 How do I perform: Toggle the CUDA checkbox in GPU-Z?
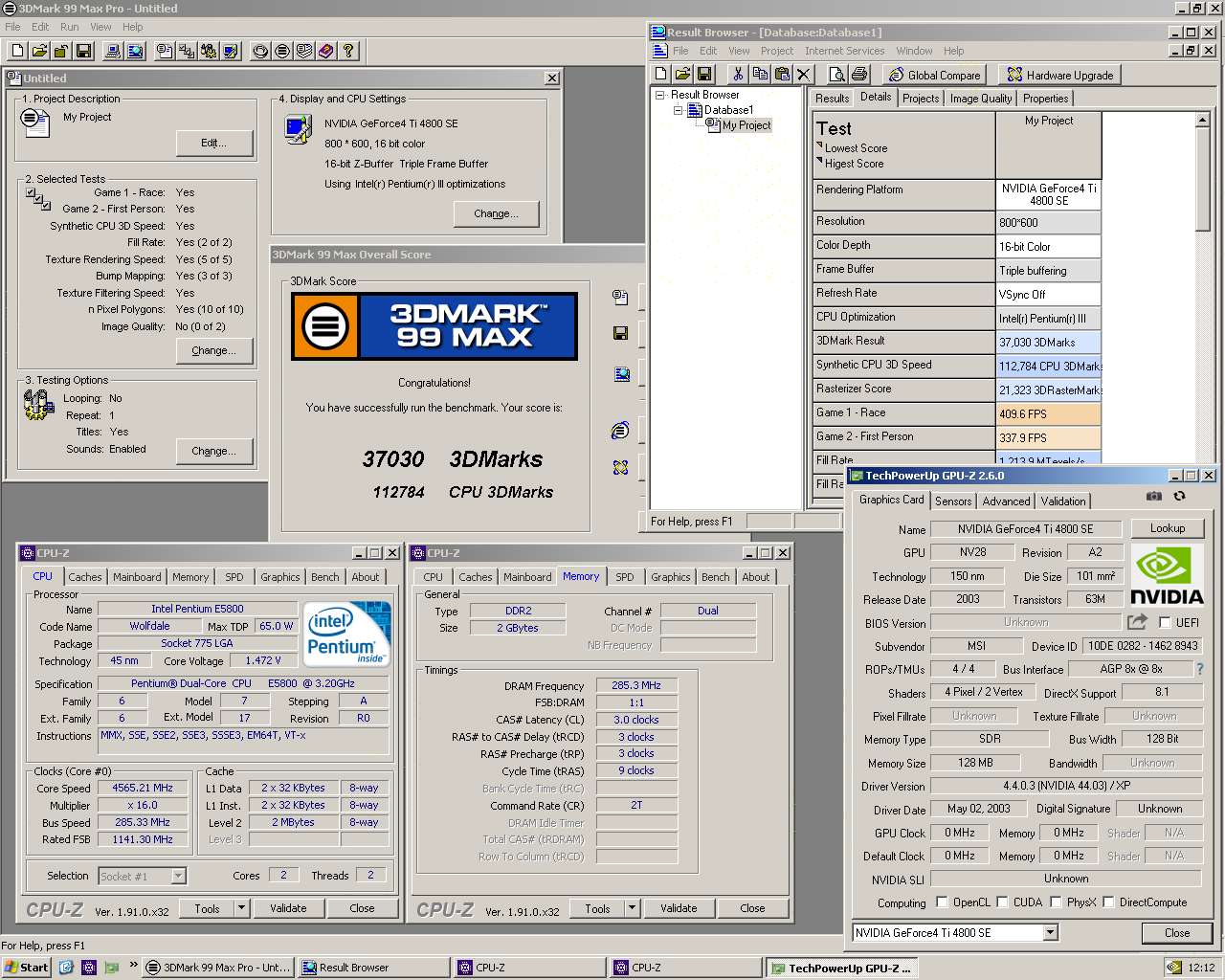pyautogui.click(x=1002, y=902)
